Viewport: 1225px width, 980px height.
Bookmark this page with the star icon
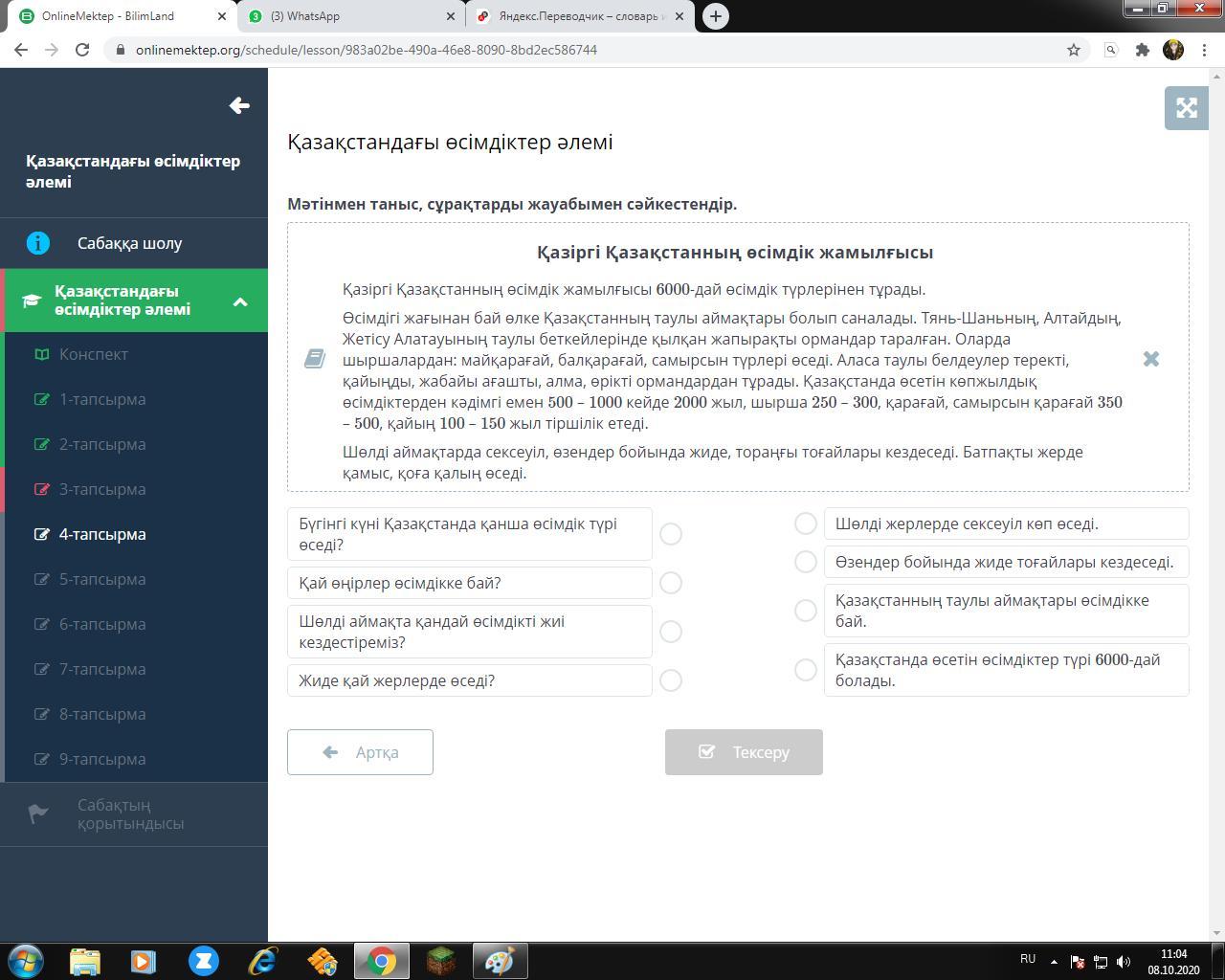pyautogui.click(x=1074, y=50)
